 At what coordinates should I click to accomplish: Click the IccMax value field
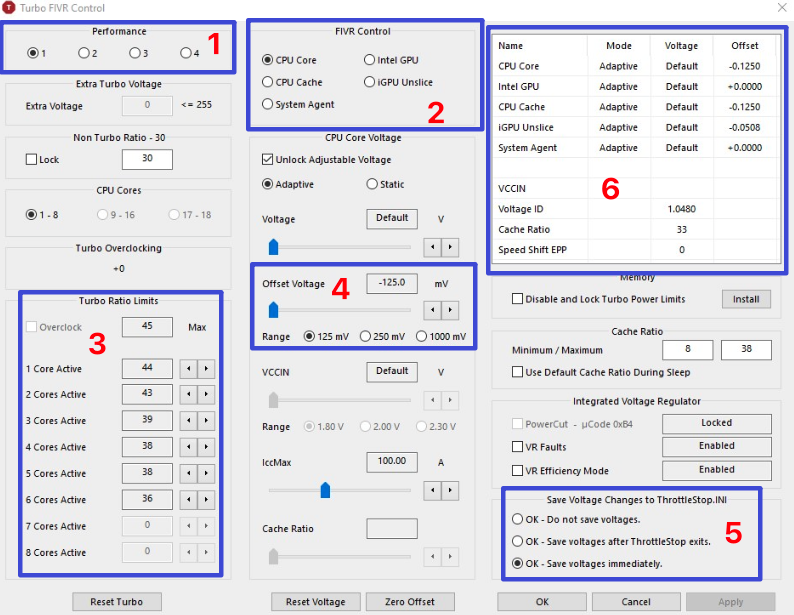tap(392, 462)
